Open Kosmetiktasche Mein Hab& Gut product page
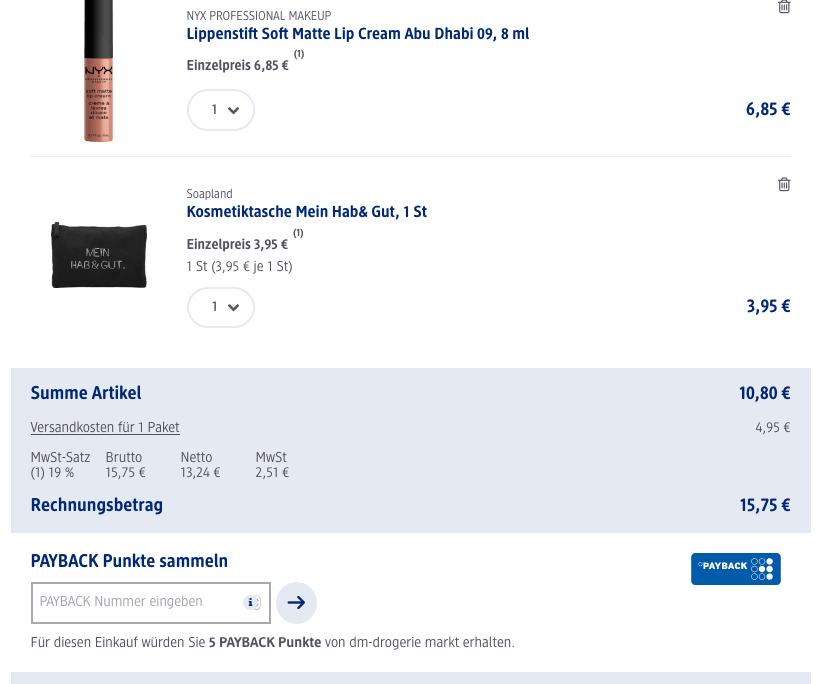 [x=307, y=212]
